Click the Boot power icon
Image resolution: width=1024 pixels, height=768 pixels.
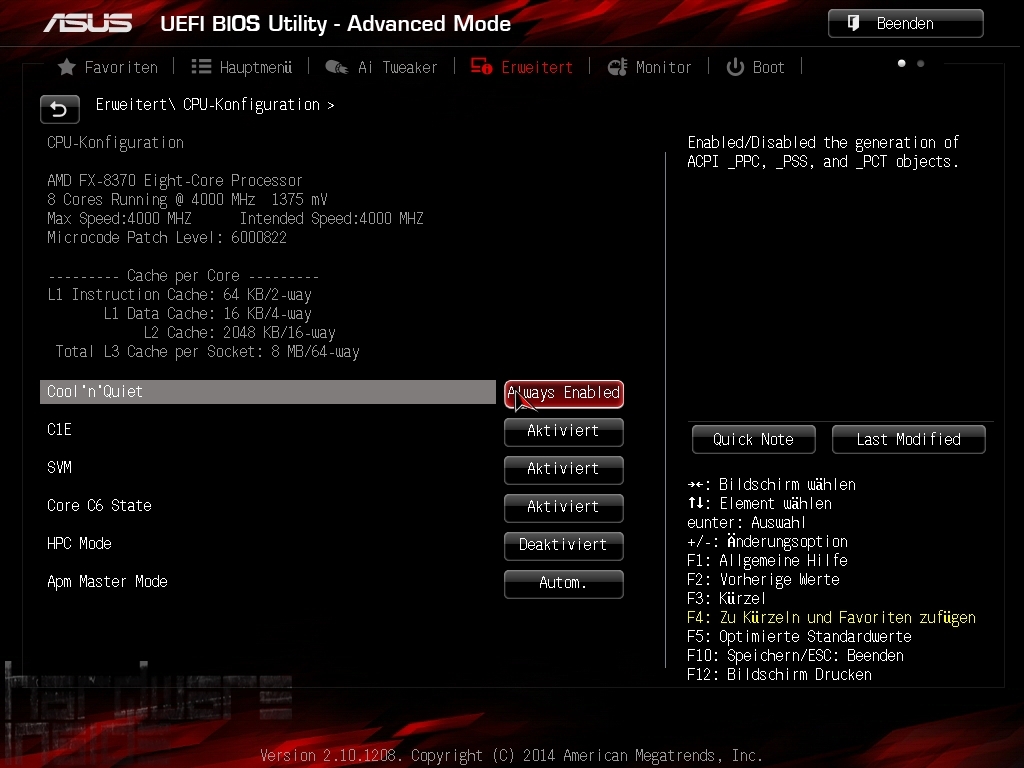(x=735, y=67)
